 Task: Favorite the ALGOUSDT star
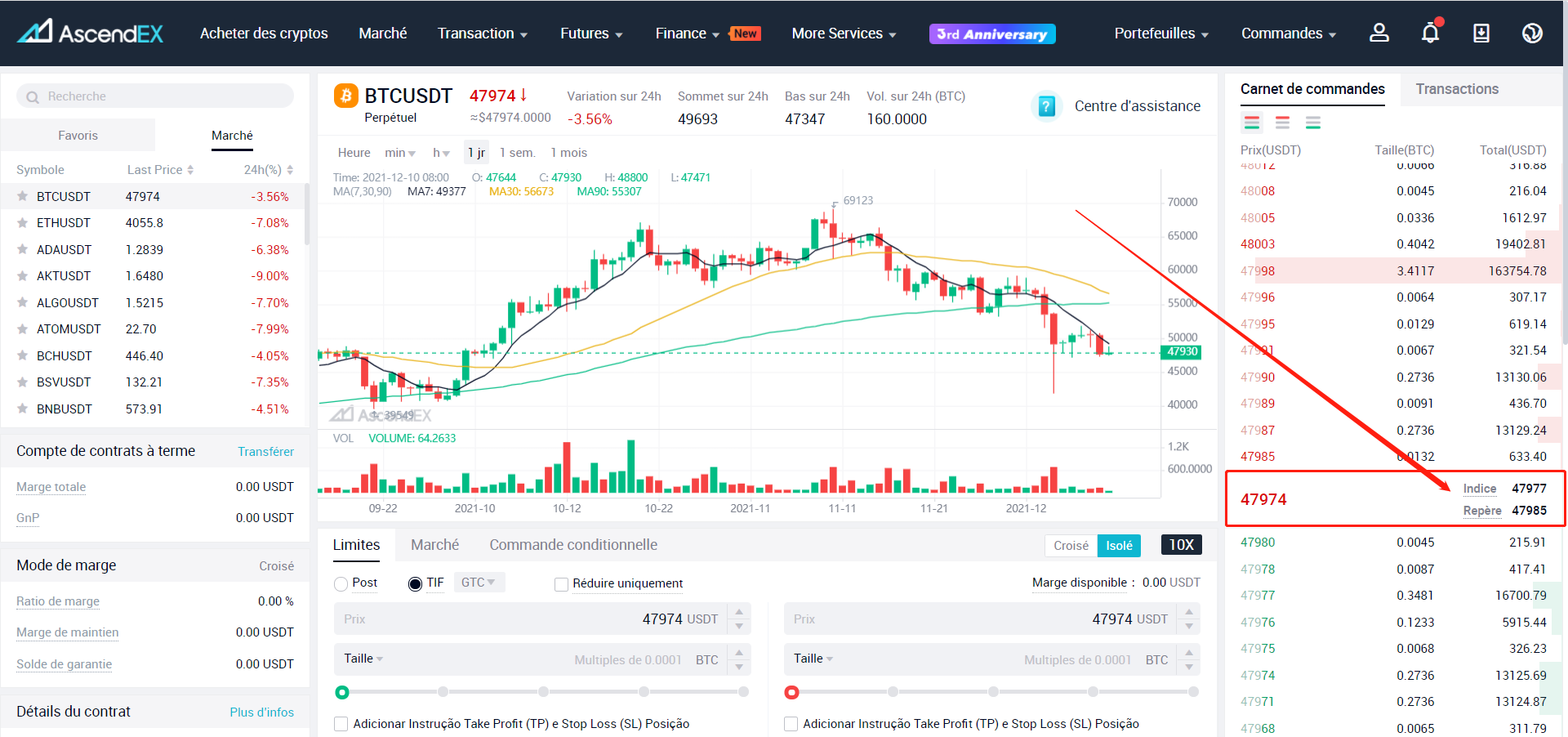(23, 302)
